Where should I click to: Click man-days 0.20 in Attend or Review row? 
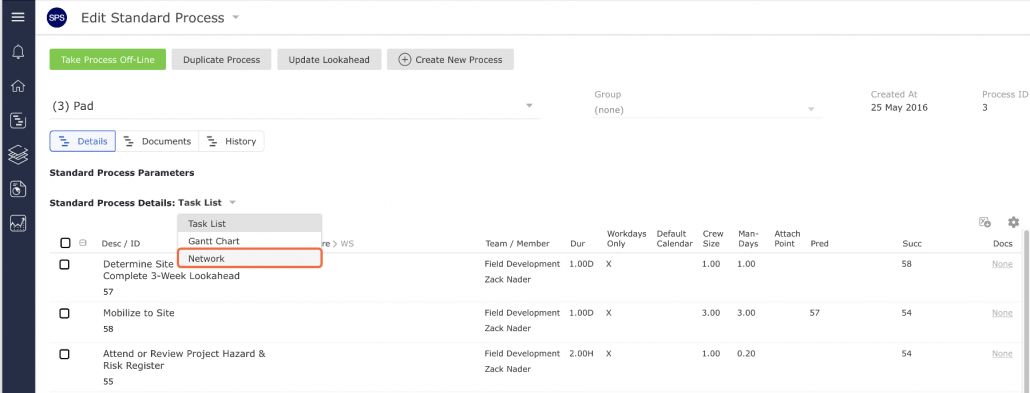point(746,354)
